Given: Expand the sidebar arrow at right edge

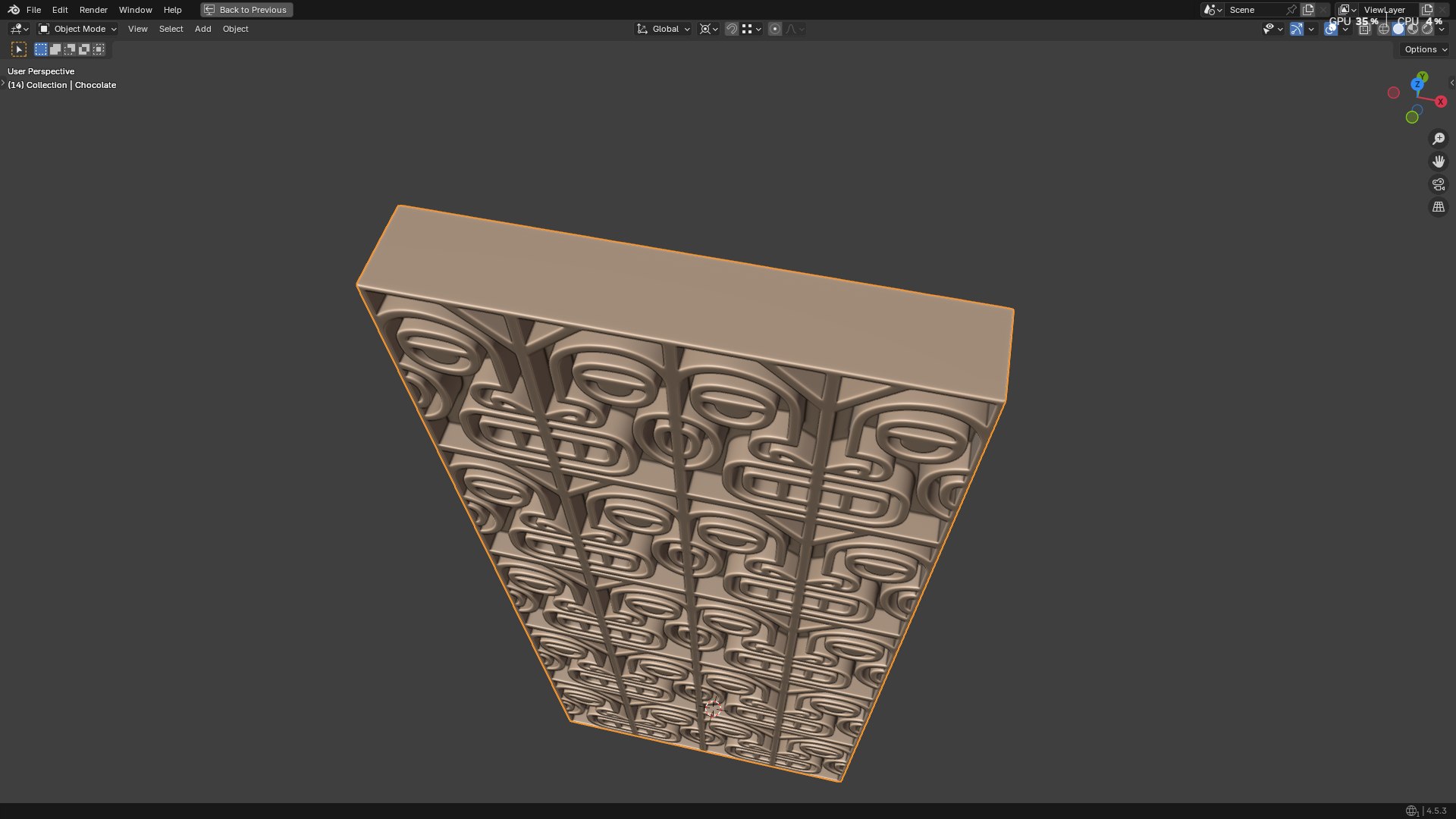Looking at the screenshot, I should [1451, 83].
